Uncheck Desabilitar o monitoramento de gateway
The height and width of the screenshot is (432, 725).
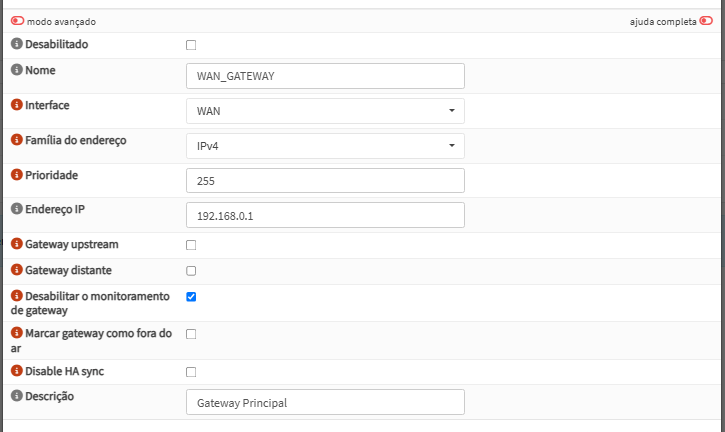pos(191,297)
